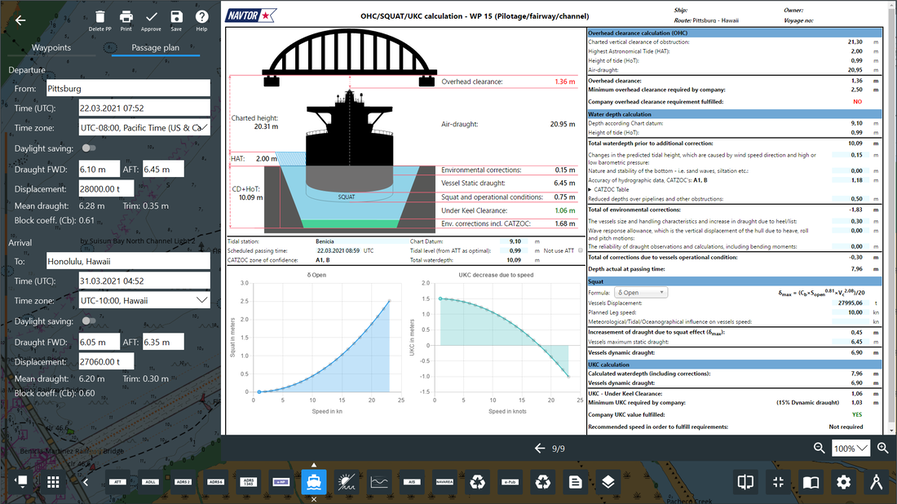Click the departure From field showing Pittsburg
The image size is (897, 504).
(x=128, y=89)
